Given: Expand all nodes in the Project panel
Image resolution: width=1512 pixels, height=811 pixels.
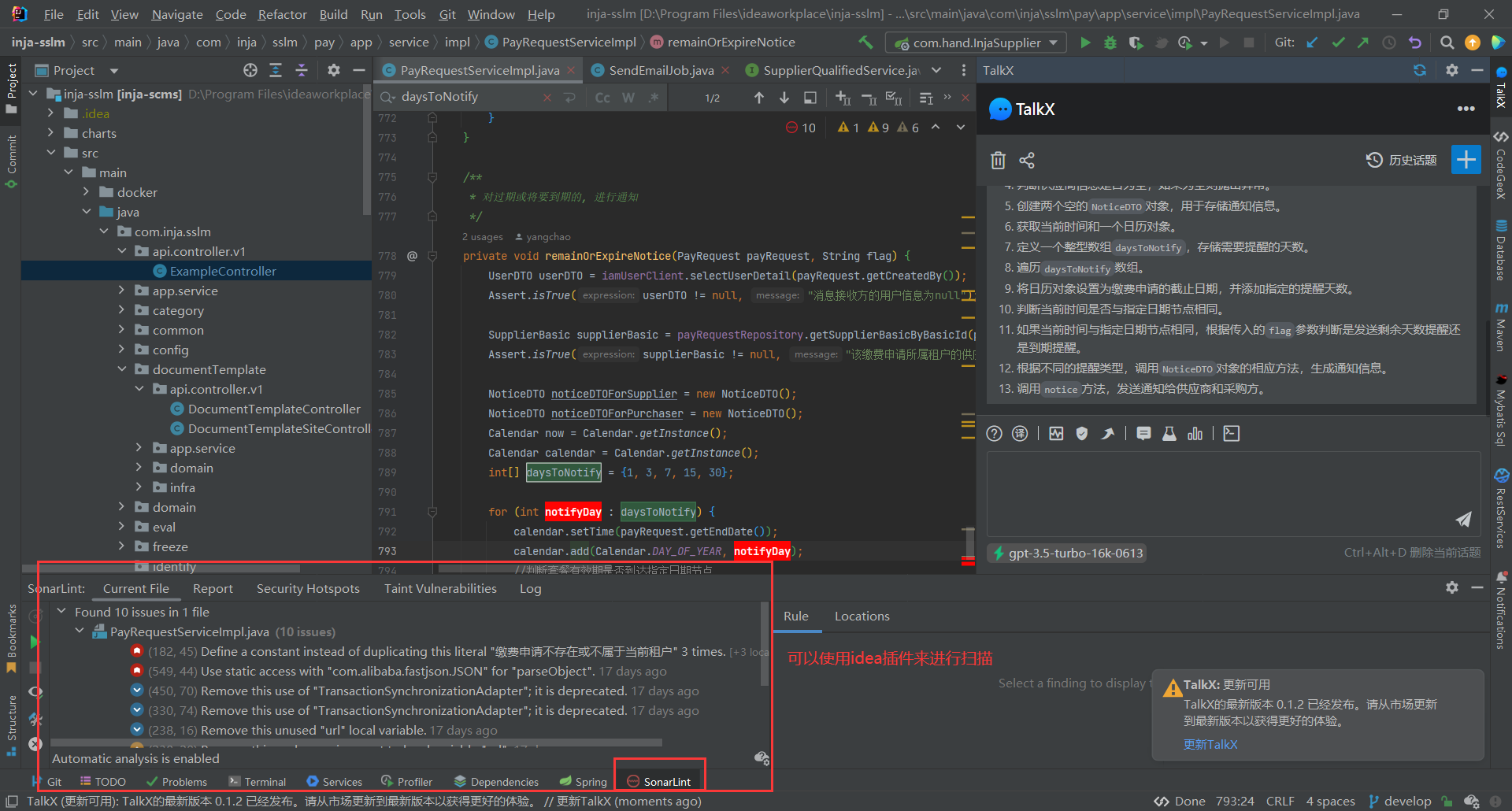Looking at the screenshot, I should [x=276, y=70].
